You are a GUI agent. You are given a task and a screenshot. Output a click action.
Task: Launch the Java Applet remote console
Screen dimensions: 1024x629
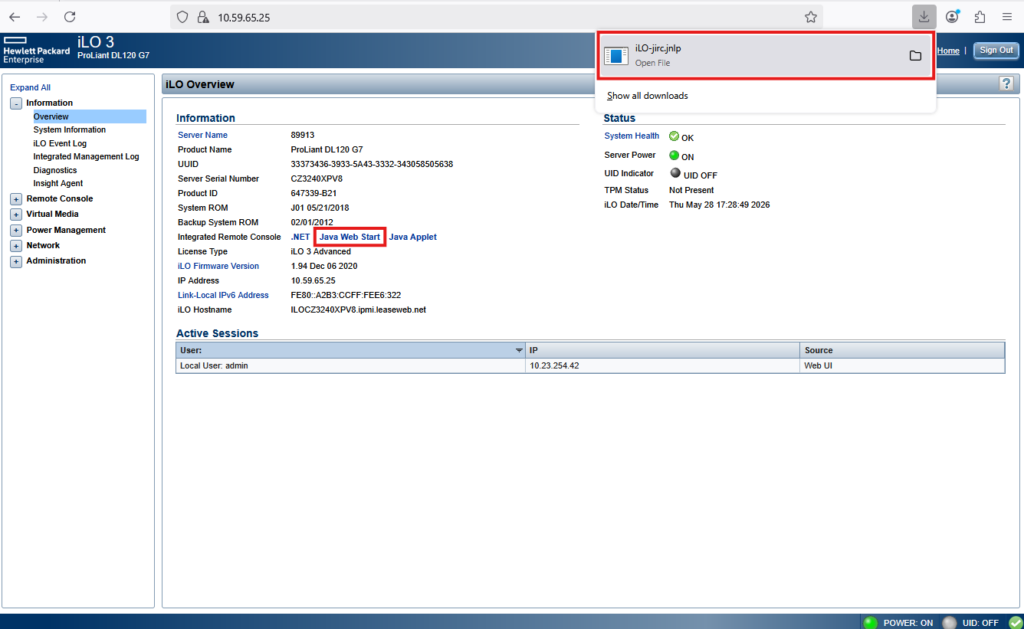[x=413, y=236]
